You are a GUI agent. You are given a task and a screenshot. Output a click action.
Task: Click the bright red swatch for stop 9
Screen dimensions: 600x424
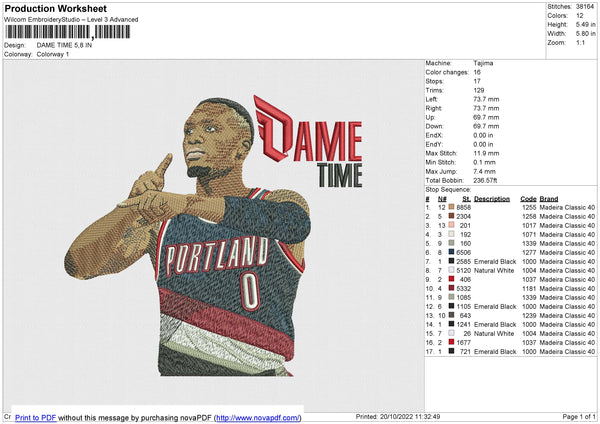coord(451,279)
